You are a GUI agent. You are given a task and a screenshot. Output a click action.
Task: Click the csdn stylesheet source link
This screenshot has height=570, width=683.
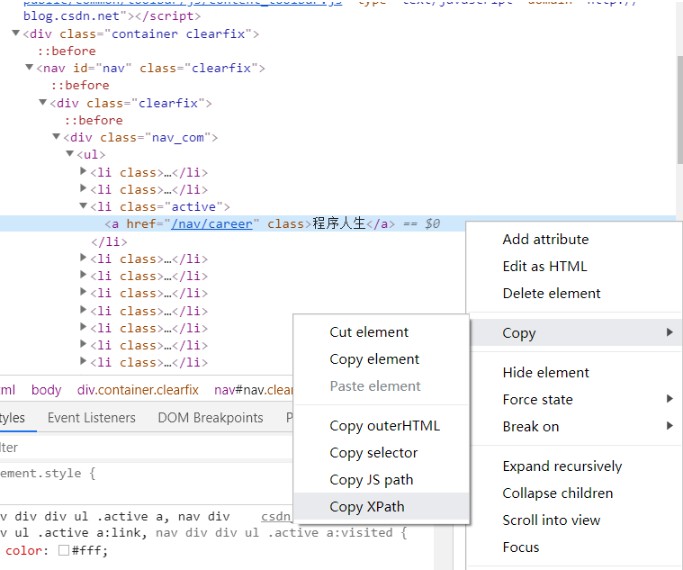pyautogui.click(x=276, y=516)
